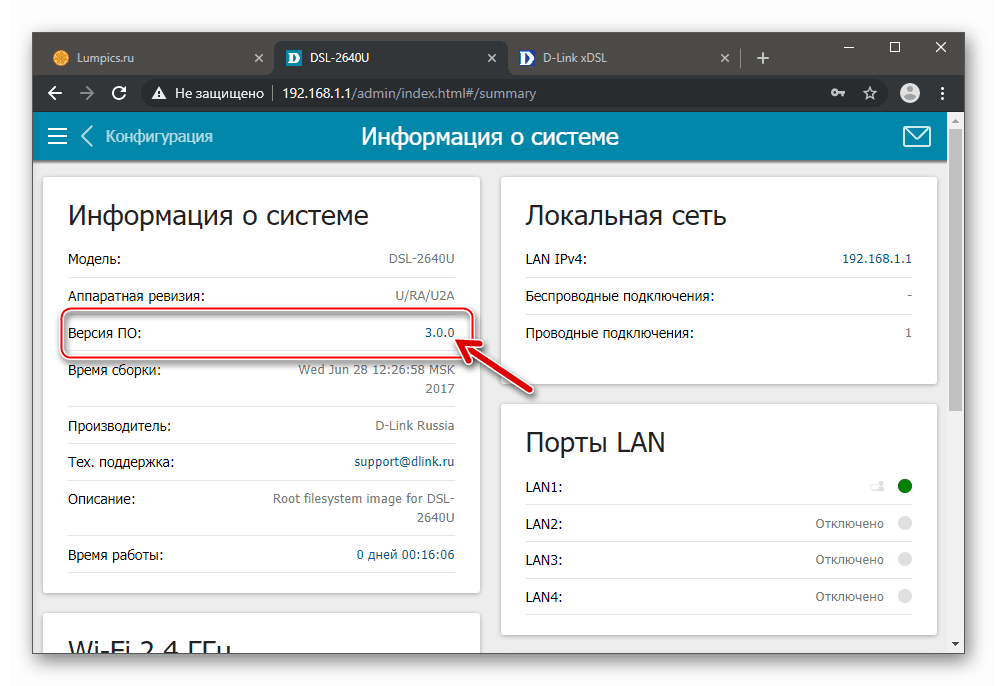Click the Порты LAN heading
This screenshot has height=686, width=997.
coord(595,442)
